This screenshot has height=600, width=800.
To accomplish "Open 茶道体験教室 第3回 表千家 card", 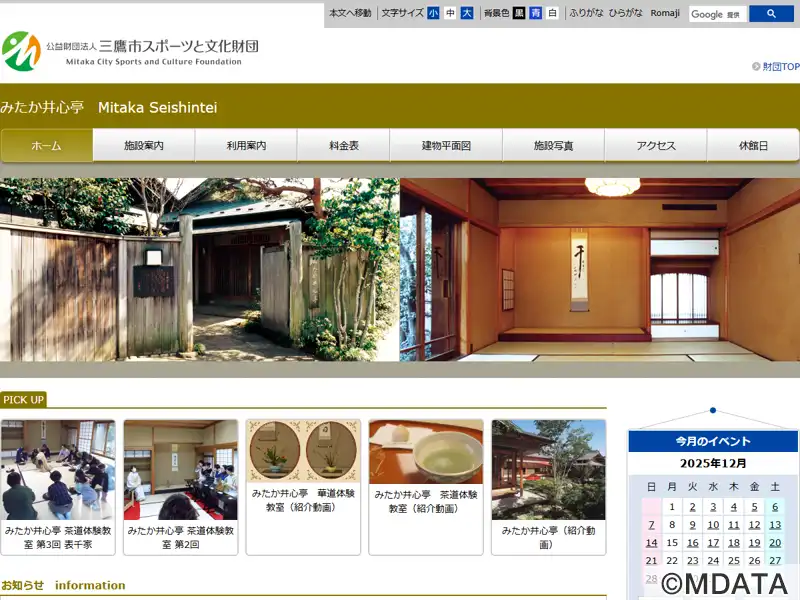I will (58, 487).
